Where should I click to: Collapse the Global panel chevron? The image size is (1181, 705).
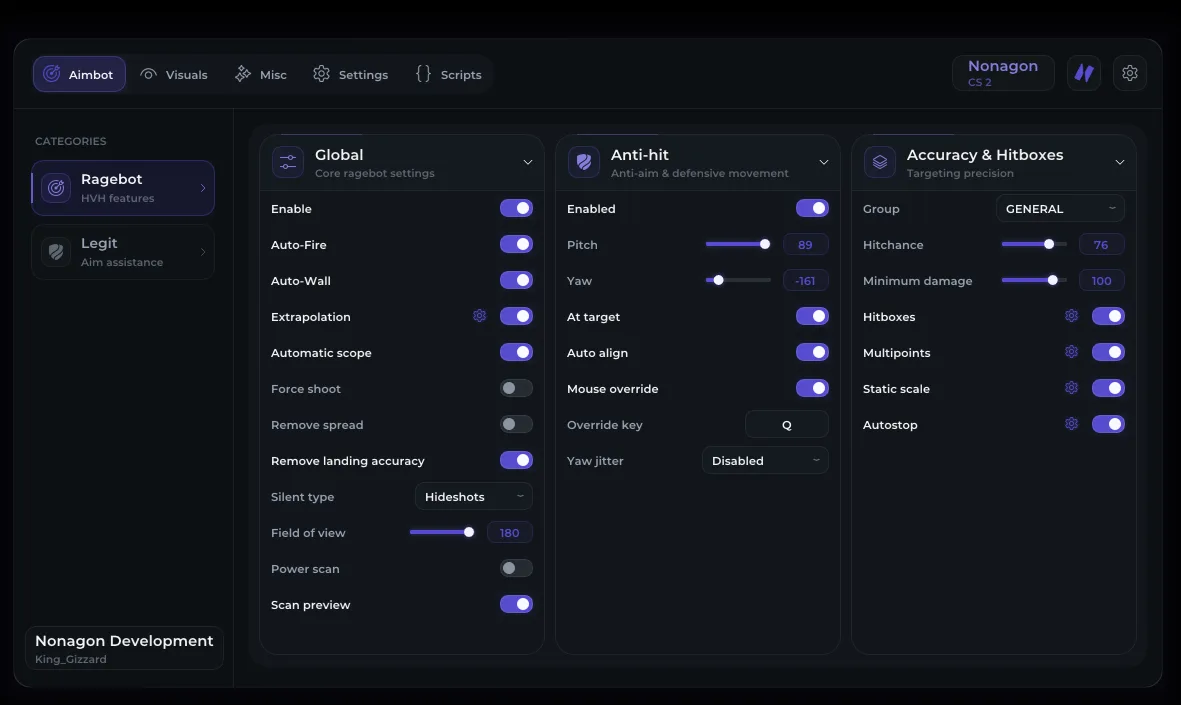coord(528,162)
